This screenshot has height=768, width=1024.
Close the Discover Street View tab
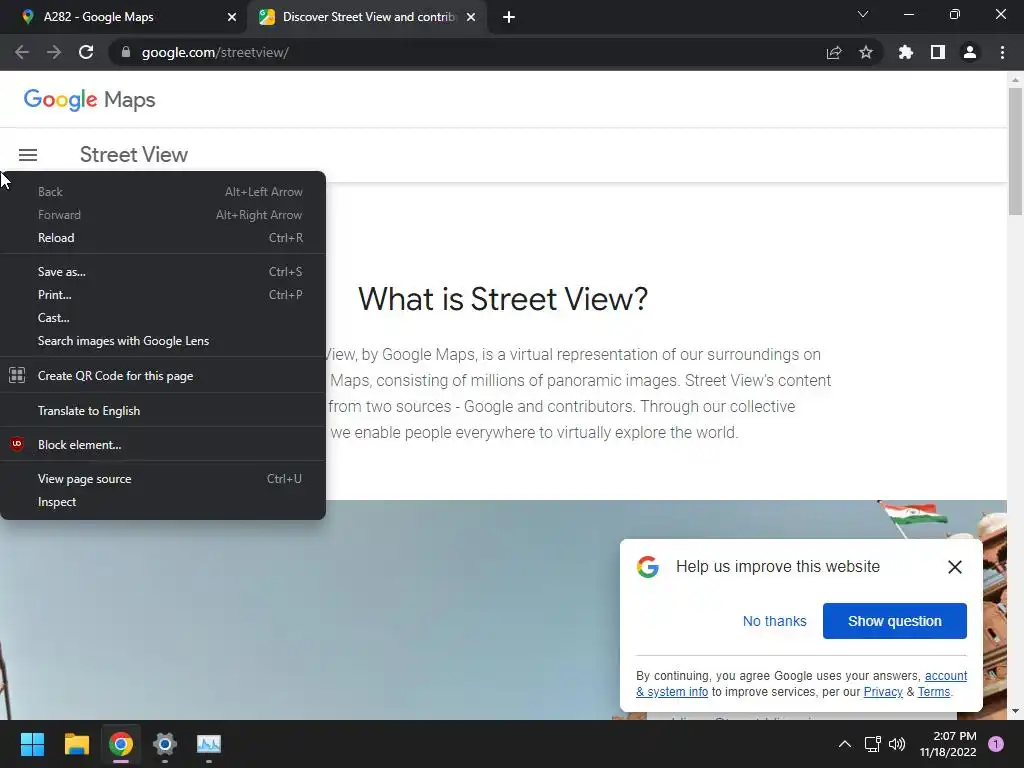(x=471, y=17)
